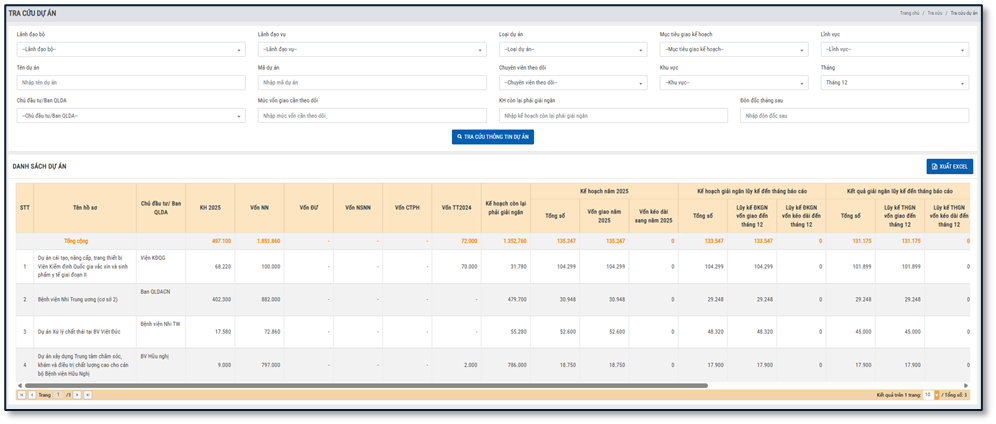Expand Chủ đầu tư/Ban QLDA dropdown

[x=130, y=116]
